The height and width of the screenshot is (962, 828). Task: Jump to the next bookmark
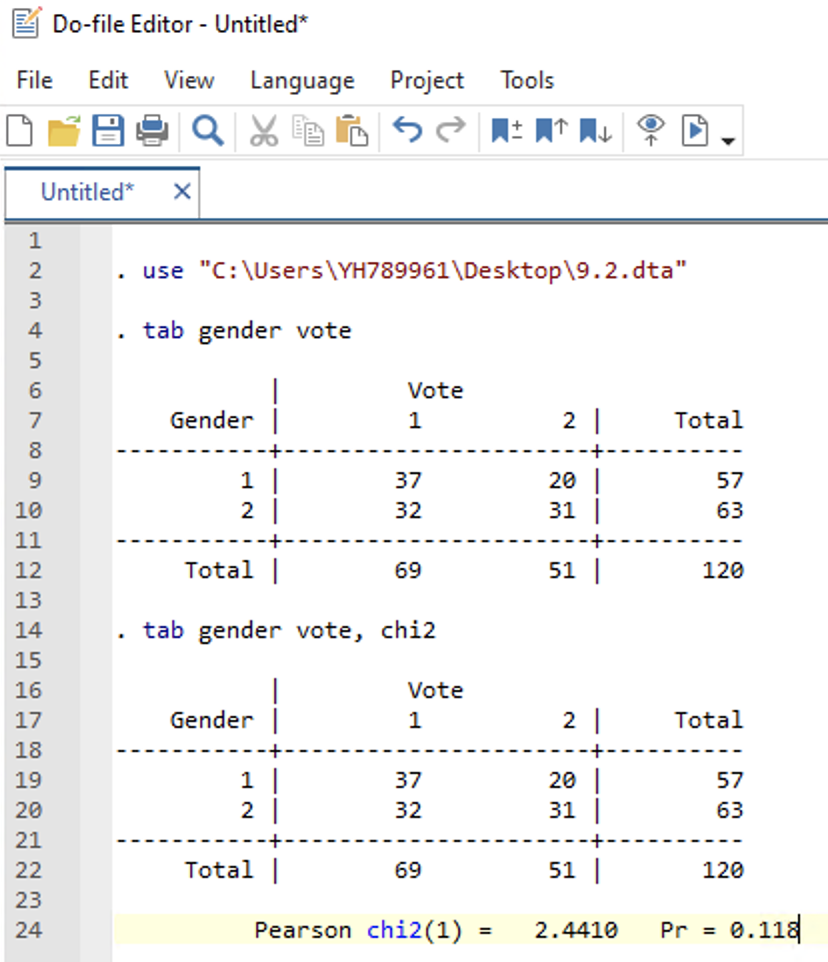[593, 130]
